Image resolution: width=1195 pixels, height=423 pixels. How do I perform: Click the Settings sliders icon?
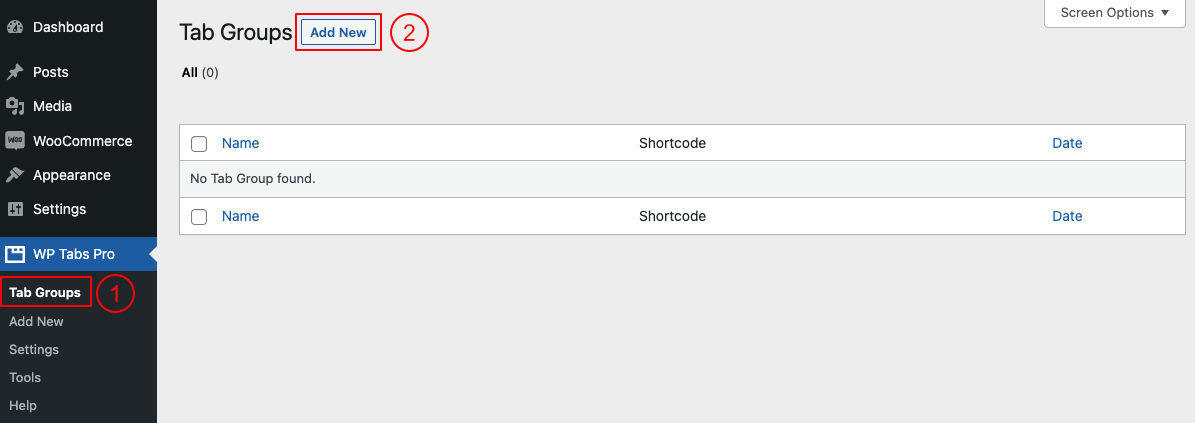pyautogui.click(x=15, y=209)
